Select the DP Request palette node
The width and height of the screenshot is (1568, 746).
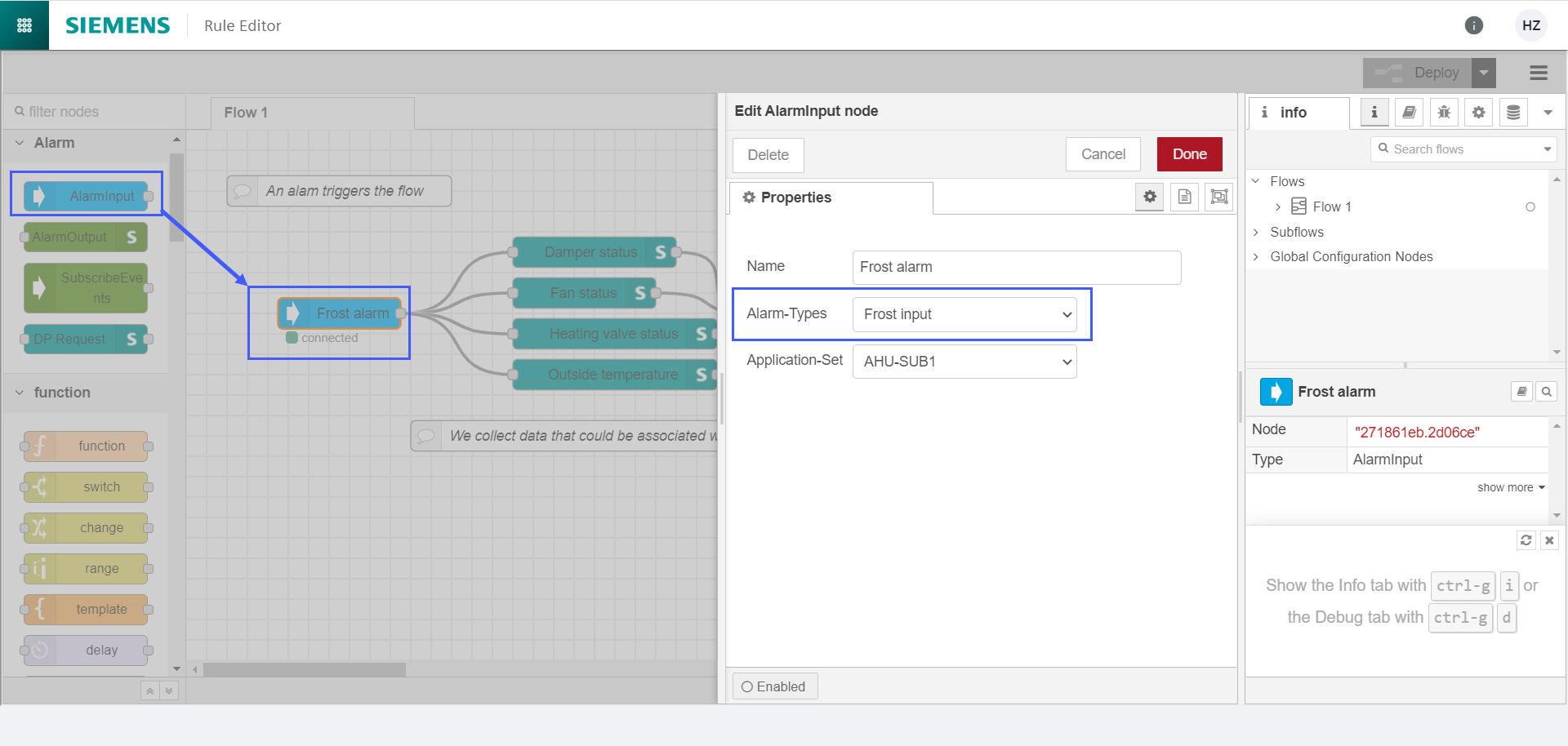click(86, 339)
